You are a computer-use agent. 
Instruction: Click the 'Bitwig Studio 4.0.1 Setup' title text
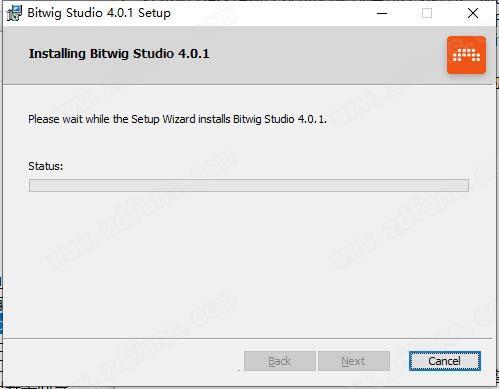click(99, 13)
